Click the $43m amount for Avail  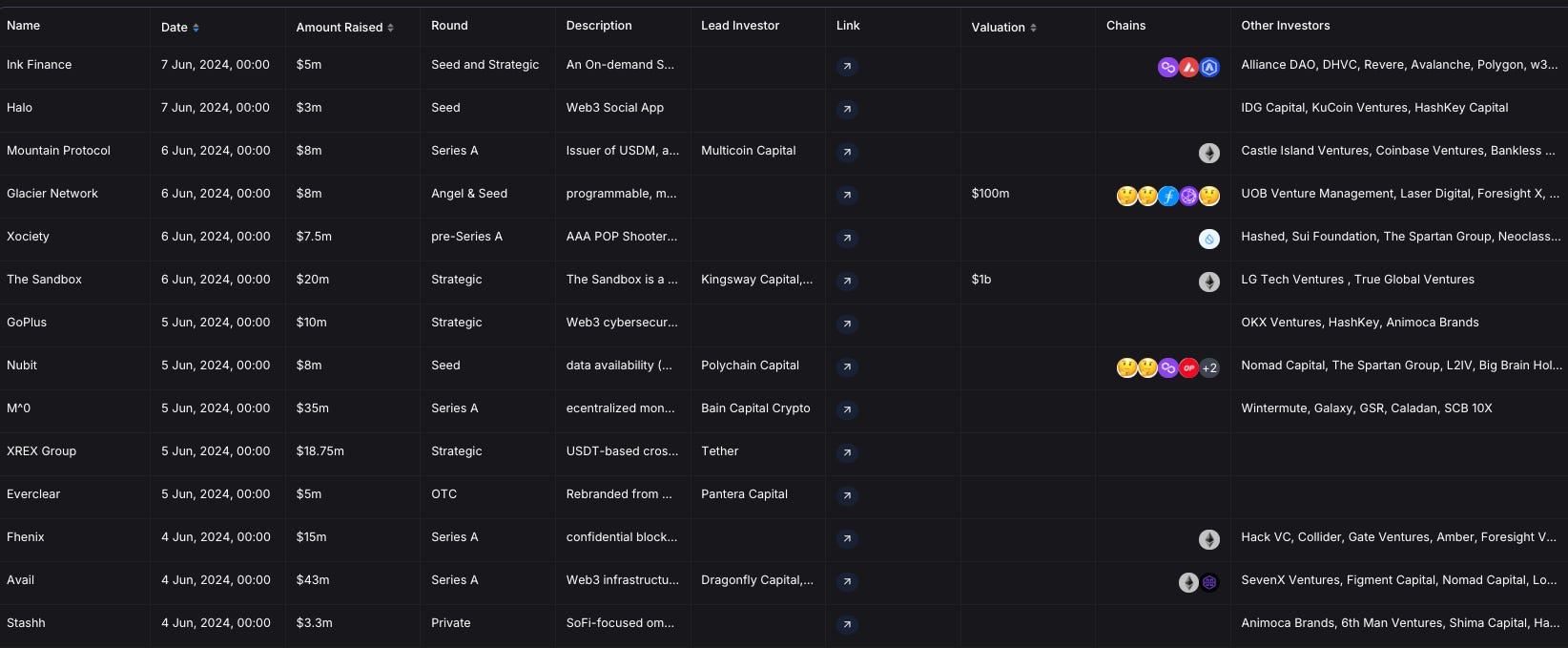[313, 580]
